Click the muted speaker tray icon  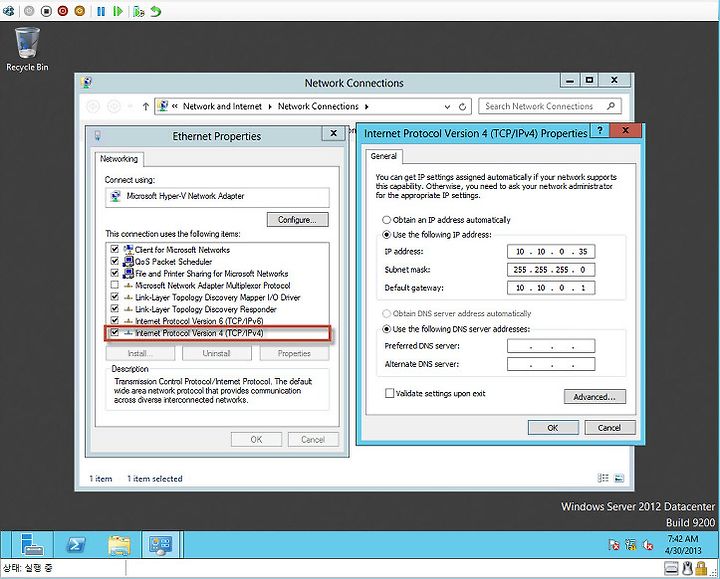coord(648,545)
